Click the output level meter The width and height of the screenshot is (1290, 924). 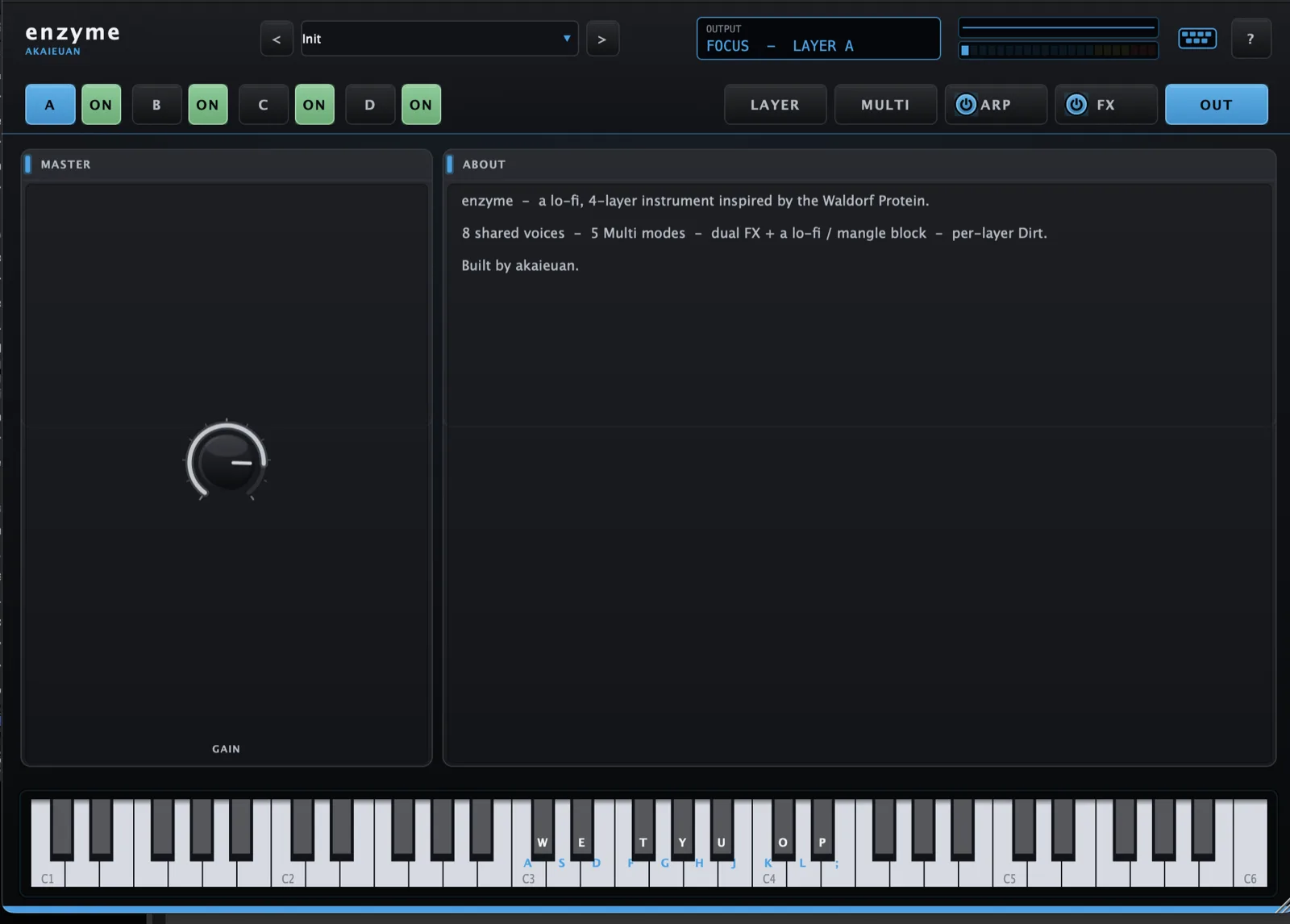pos(1058,50)
